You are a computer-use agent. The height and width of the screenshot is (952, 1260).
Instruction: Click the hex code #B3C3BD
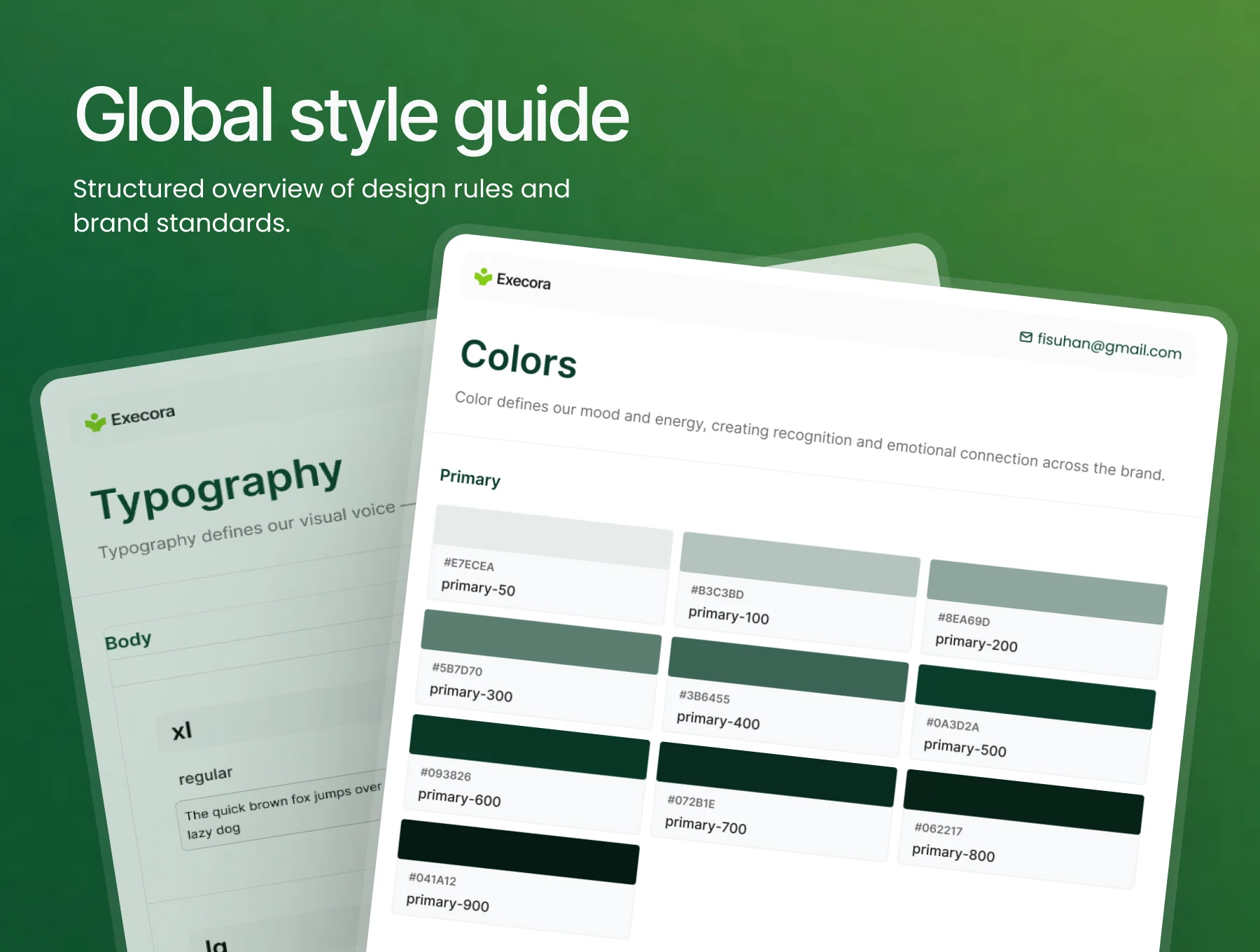click(x=717, y=592)
